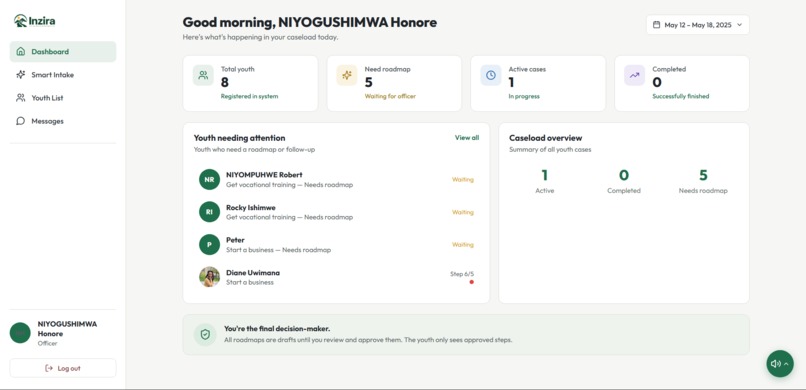Click the Log out button

(63, 368)
